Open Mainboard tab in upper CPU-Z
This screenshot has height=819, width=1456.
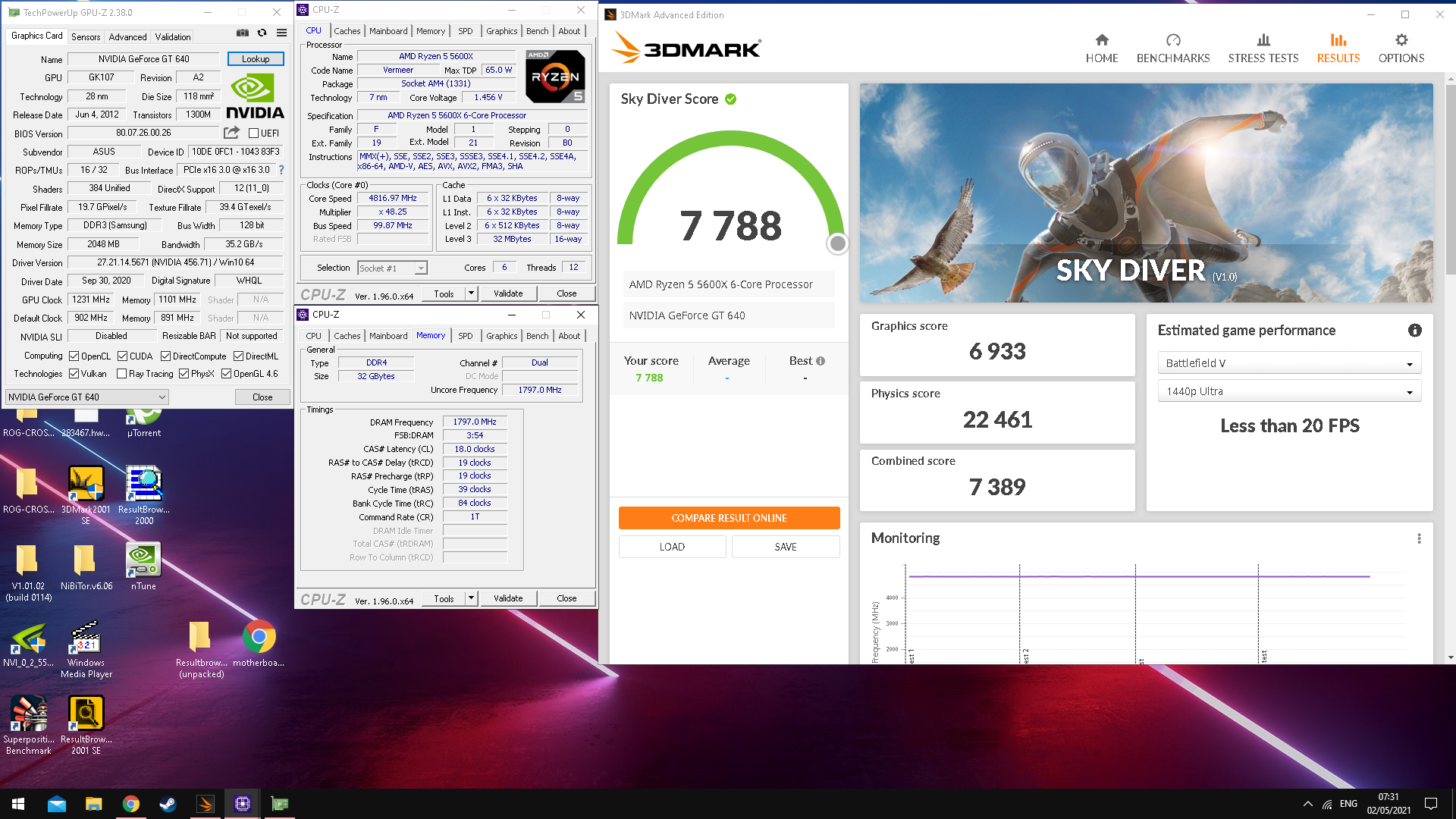(x=388, y=31)
